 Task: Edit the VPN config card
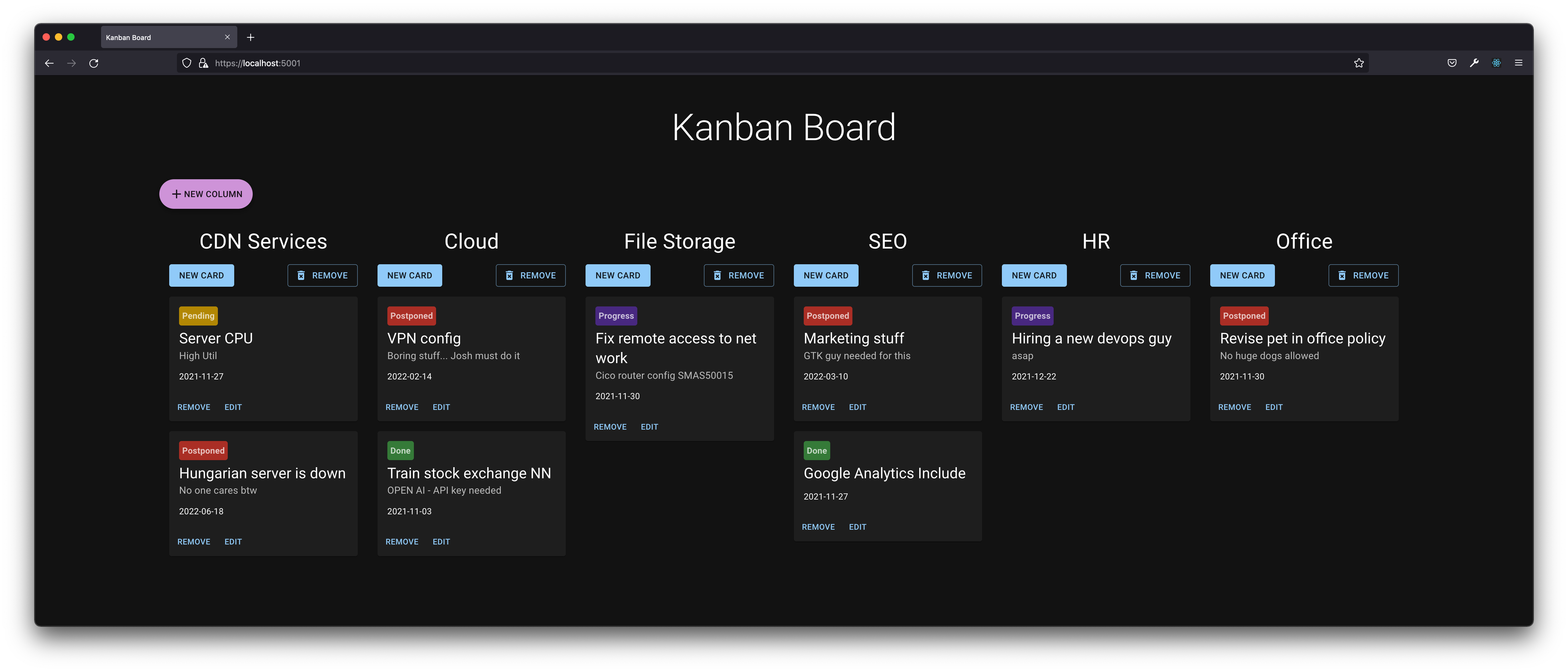(441, 407)
